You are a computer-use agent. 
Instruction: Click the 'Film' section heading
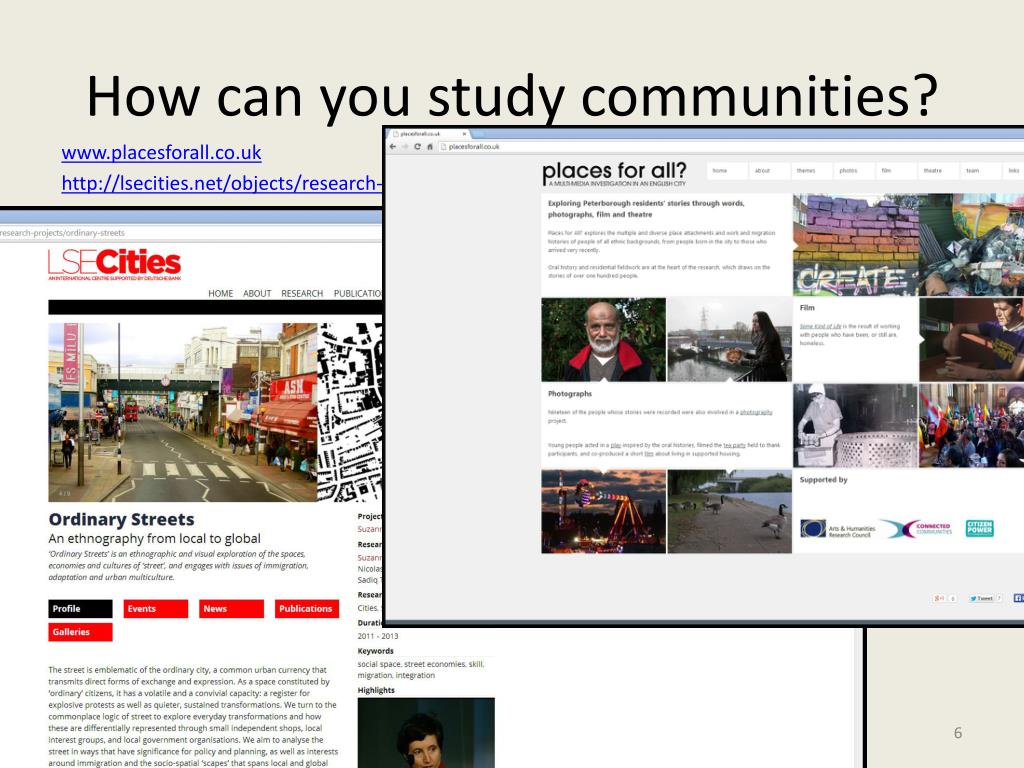[x=807, y=308]
